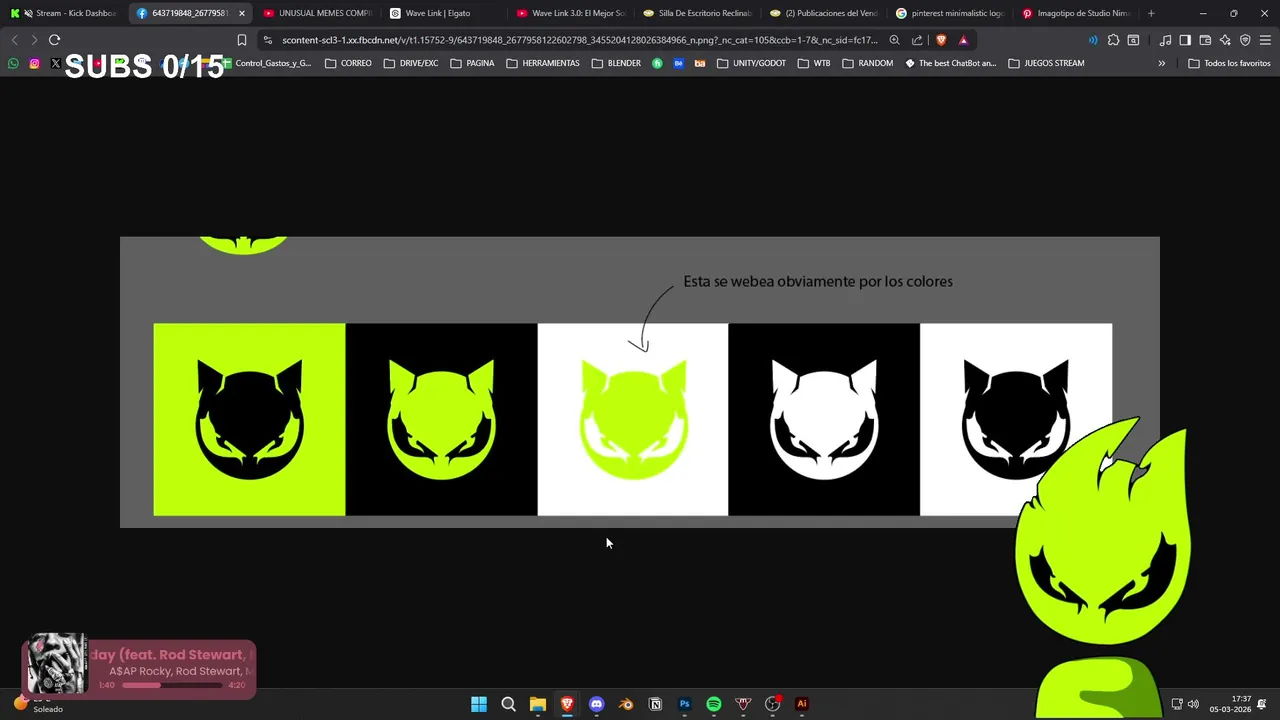Image resolution: width=1280 pixels, height=720 pixels.
Task: Click the white logo on black swatch
Action: [824, 419]
